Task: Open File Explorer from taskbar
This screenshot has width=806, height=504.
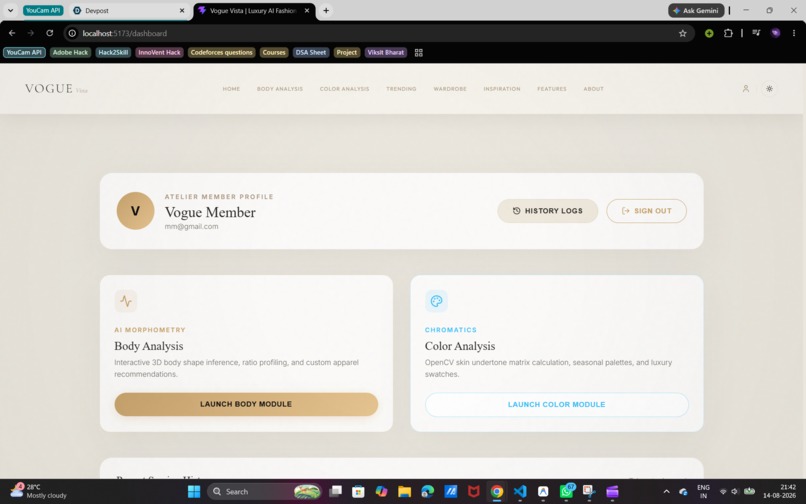Action: click(x=405, y=492)
